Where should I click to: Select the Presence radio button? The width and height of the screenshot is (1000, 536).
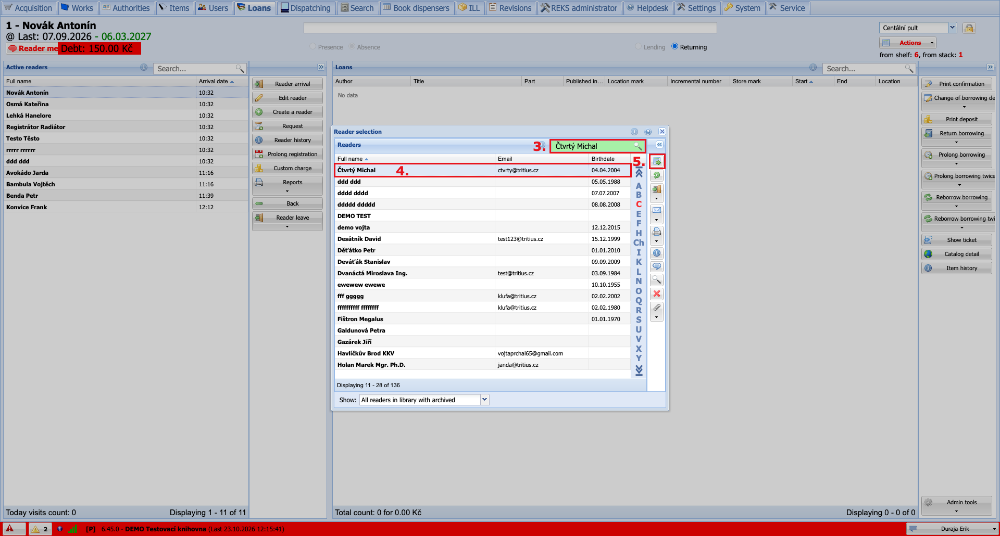click(x=312, y=47)
